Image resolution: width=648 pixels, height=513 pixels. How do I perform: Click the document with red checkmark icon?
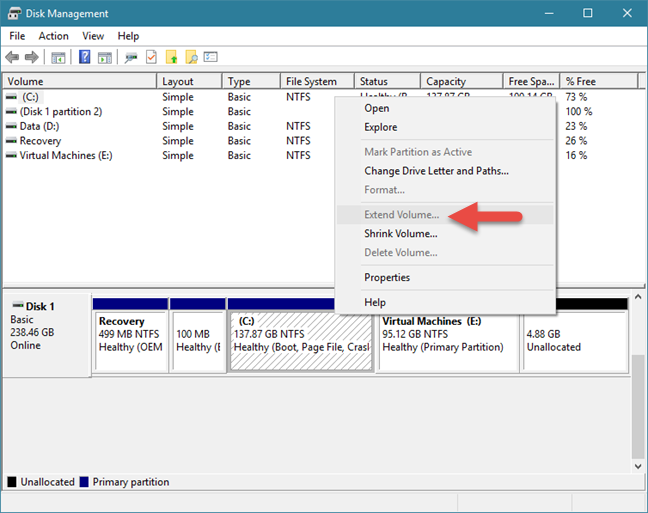pos(151,57)
